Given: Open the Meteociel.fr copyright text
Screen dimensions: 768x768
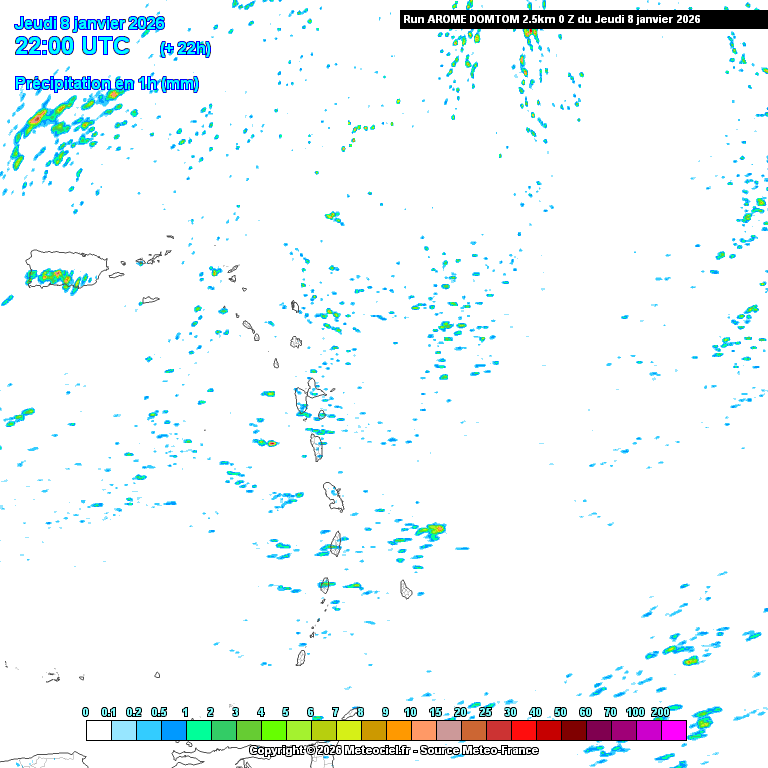Looking at the screenshot, I should tap(393, 750).
